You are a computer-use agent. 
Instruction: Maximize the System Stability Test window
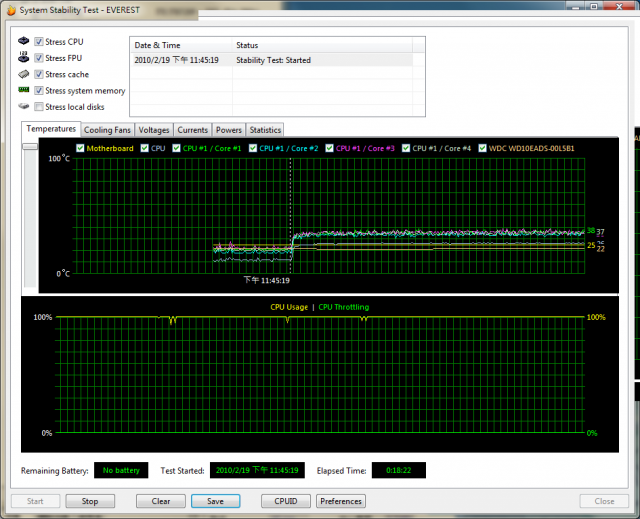pyautogui.click(x=594, y=6)
